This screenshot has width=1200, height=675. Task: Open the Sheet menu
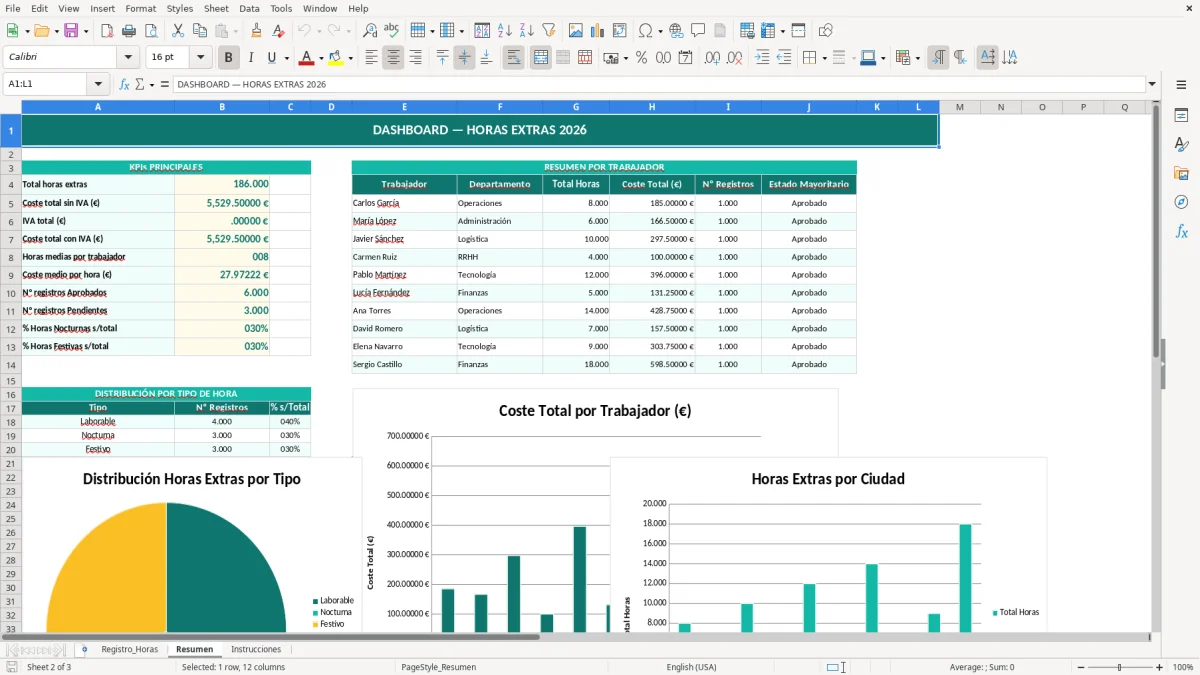click(216, 8)
